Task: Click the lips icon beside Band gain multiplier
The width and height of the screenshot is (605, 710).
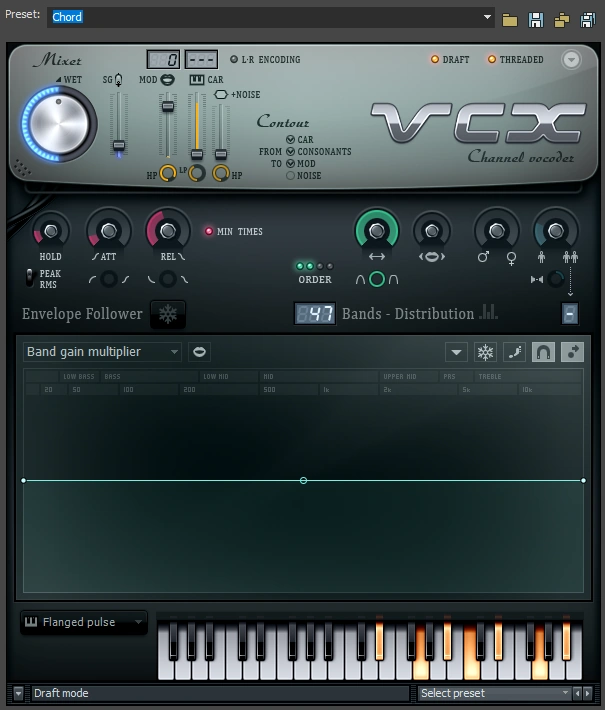Action: click(x=199, y=352)
